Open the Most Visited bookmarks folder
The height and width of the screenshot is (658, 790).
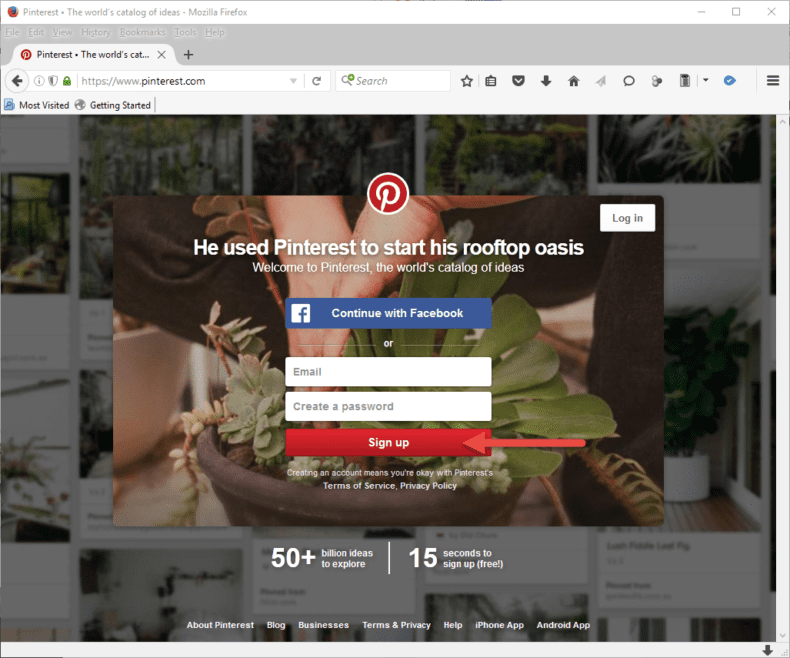pos(36,105)
